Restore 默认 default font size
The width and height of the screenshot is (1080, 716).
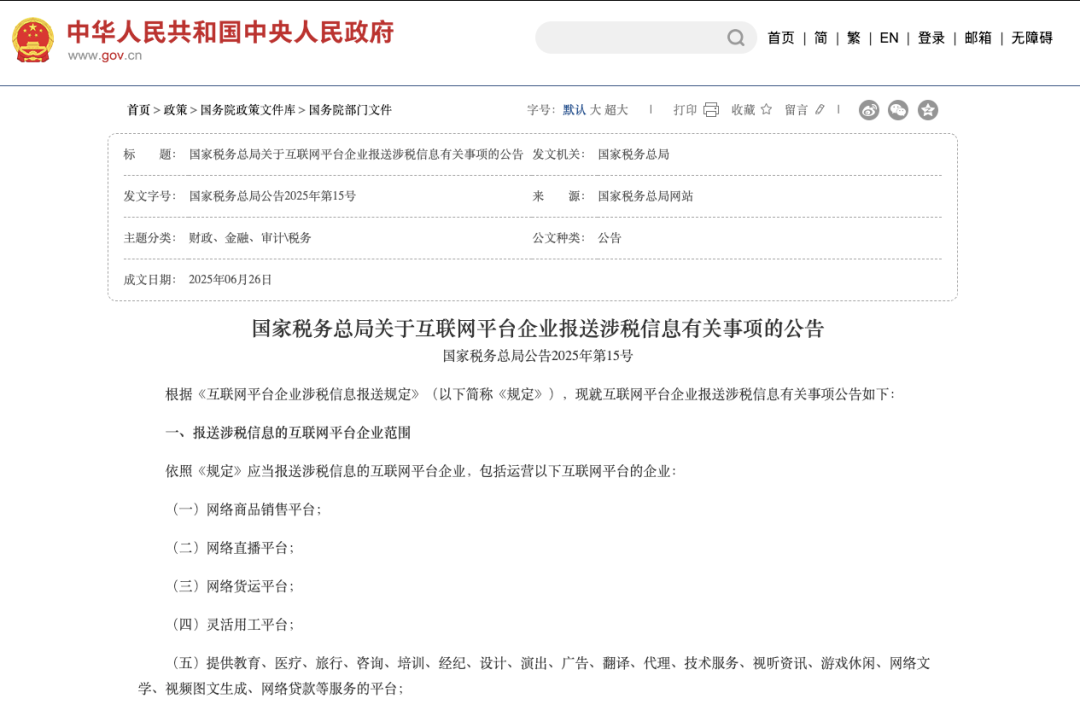[572, 110]
